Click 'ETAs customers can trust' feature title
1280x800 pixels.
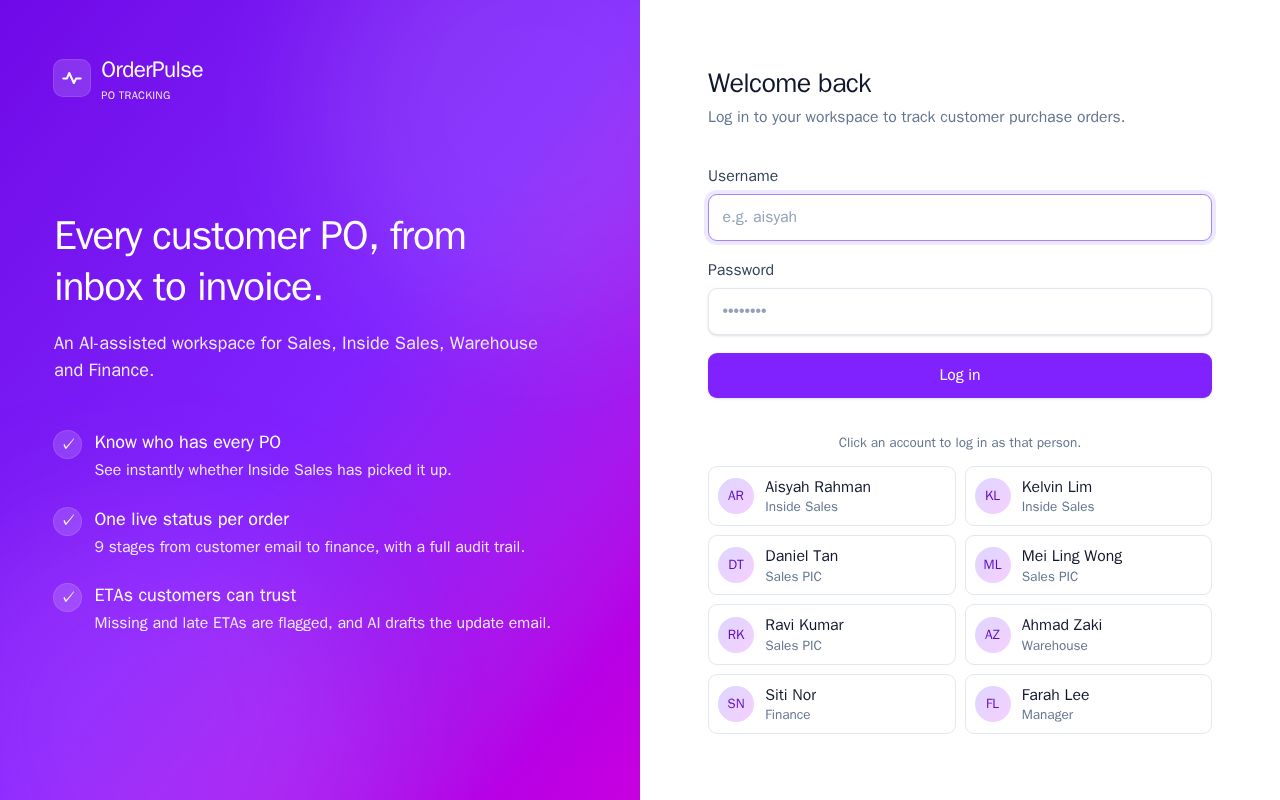[195, 595]
